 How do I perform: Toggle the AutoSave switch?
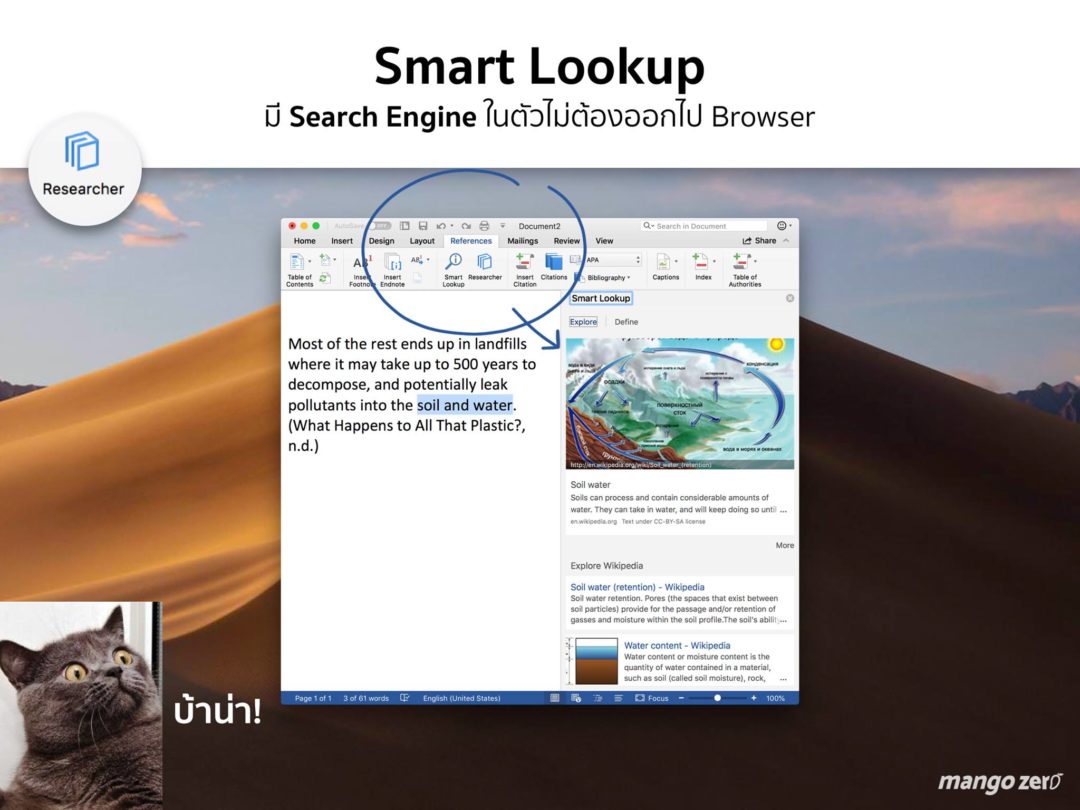click(x=377, y=226)
